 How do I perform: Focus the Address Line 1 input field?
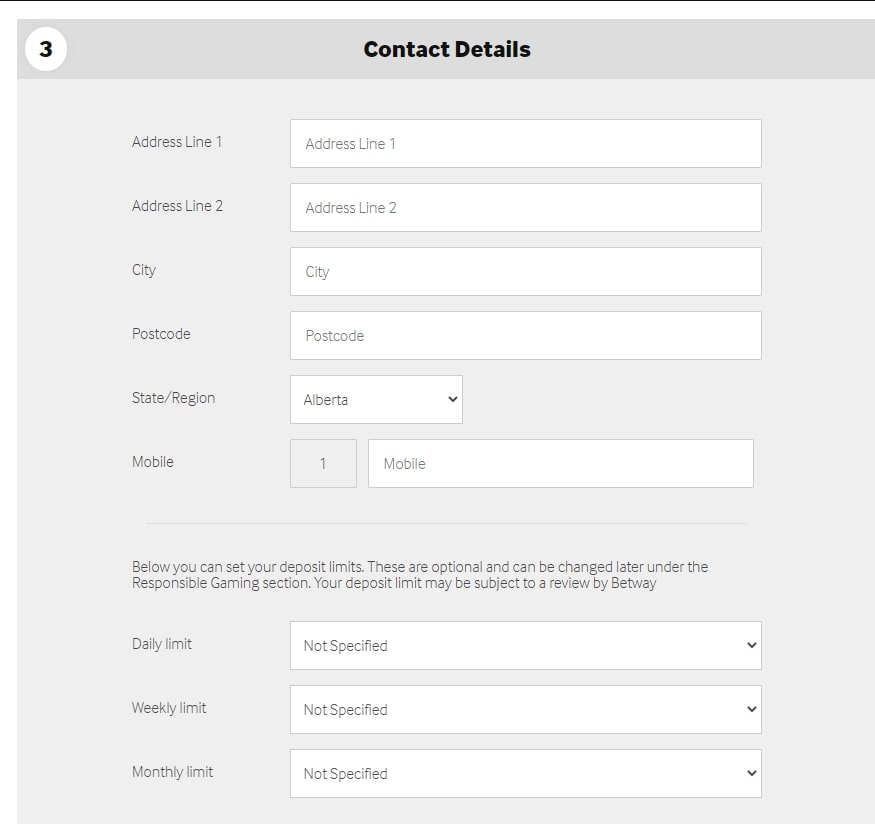tap(525, 143)
